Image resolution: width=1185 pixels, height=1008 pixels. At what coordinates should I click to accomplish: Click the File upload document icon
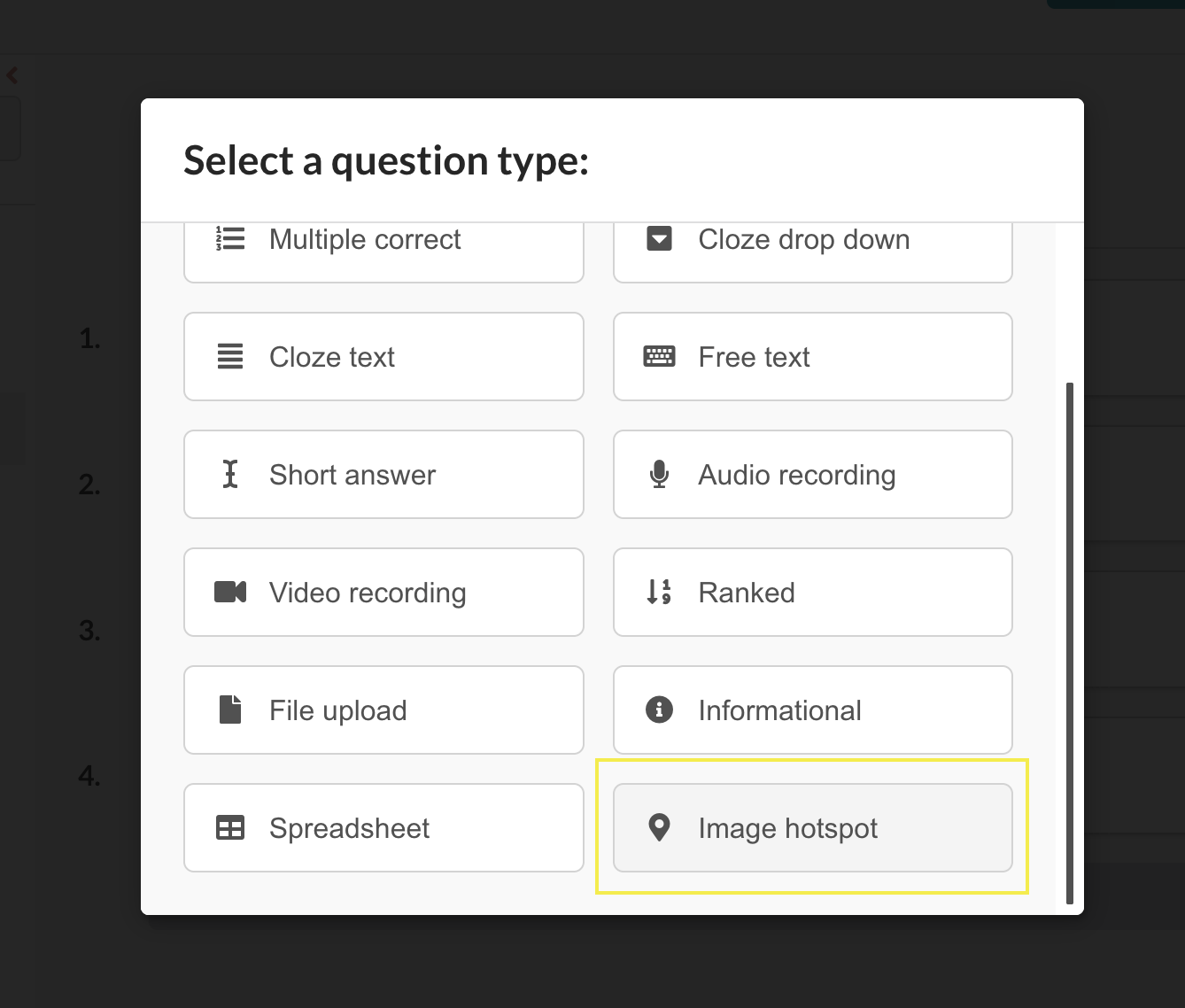(x=230, y=709)
